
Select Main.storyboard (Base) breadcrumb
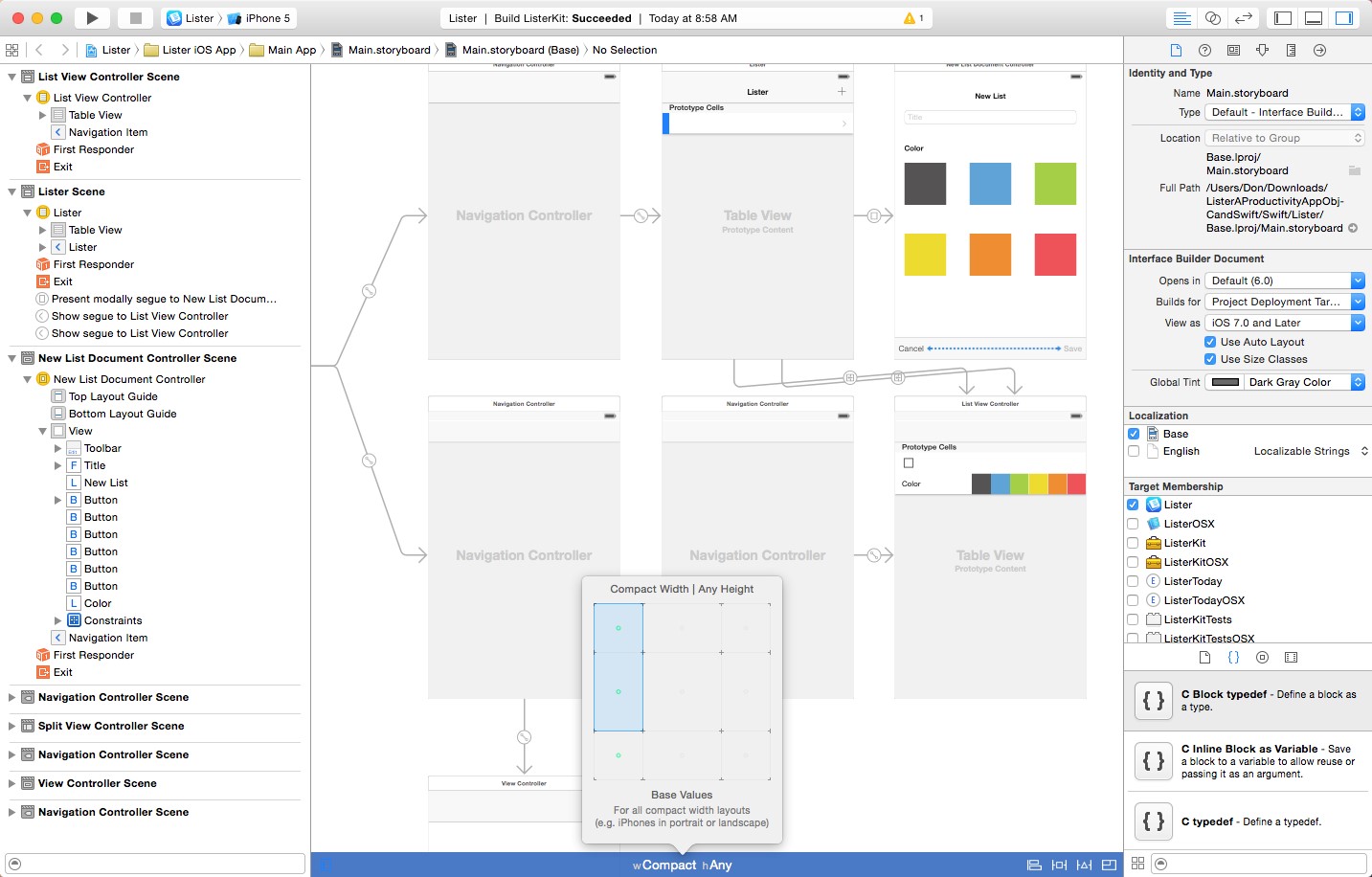(x=511, y=50)
